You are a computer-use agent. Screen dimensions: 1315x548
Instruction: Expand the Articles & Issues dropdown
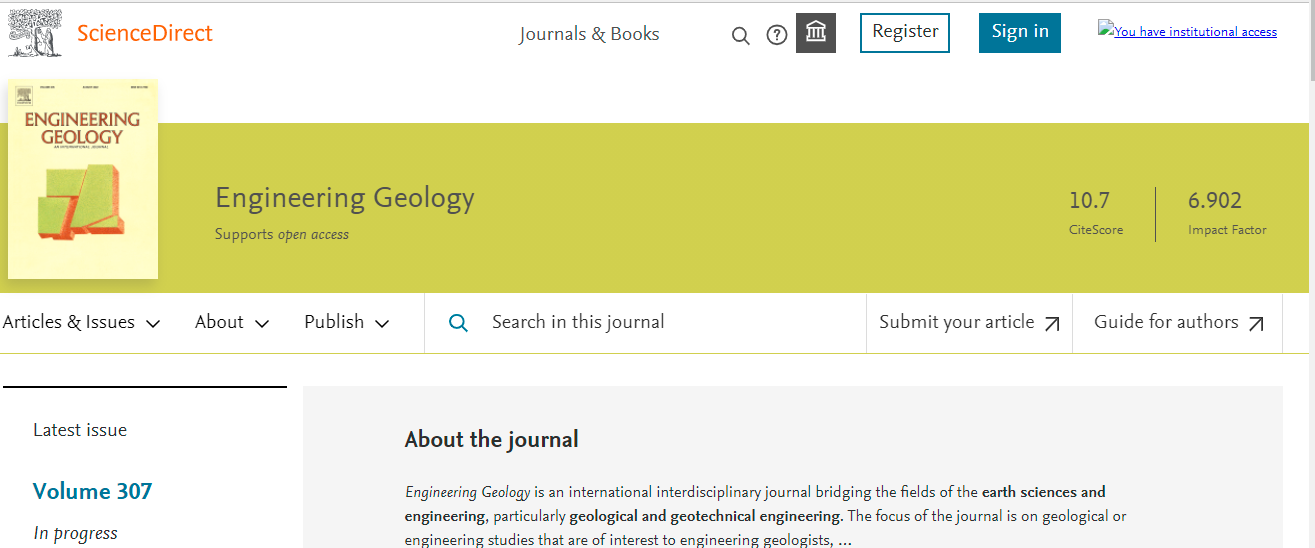pos(81,322)
